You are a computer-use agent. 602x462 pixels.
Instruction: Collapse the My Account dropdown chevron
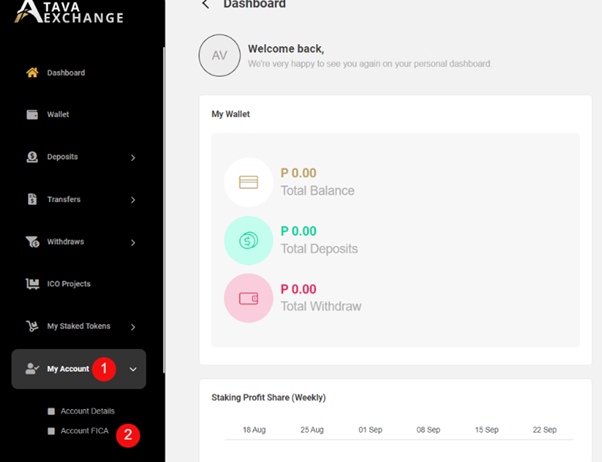coord(133,369)
